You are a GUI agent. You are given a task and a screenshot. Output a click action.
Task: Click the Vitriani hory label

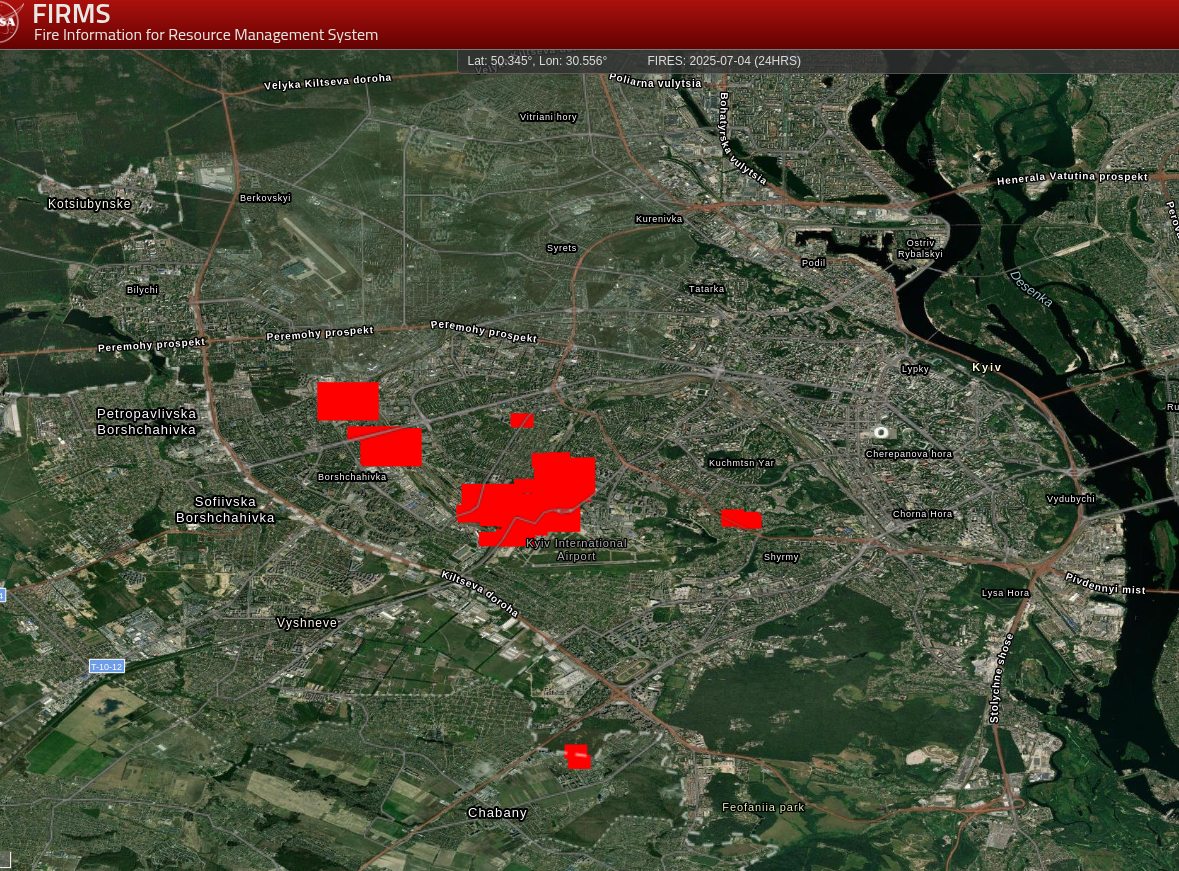pyautogui.click(x=548, y=117)
